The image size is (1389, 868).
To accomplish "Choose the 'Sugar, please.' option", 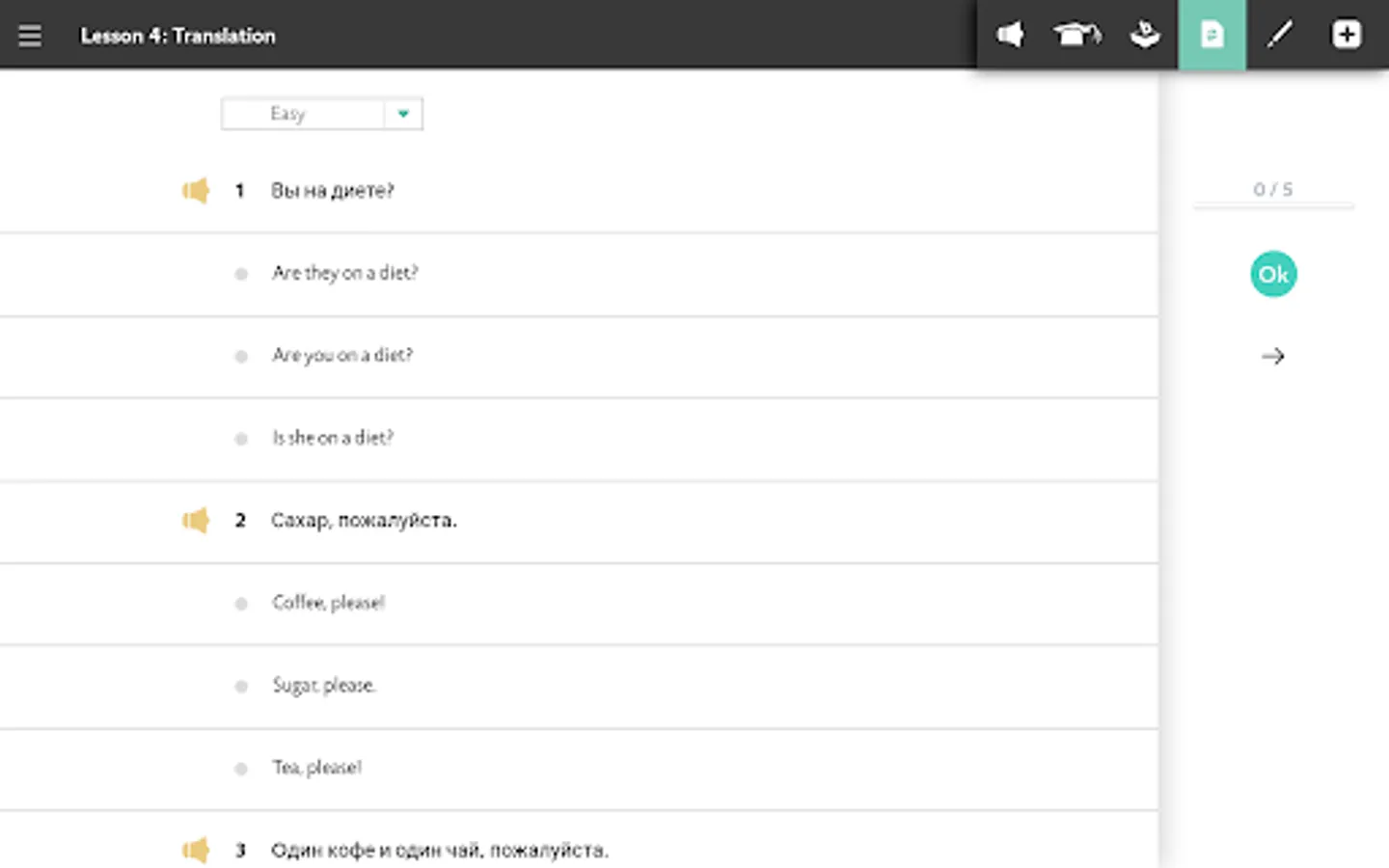I will point(323,686).
